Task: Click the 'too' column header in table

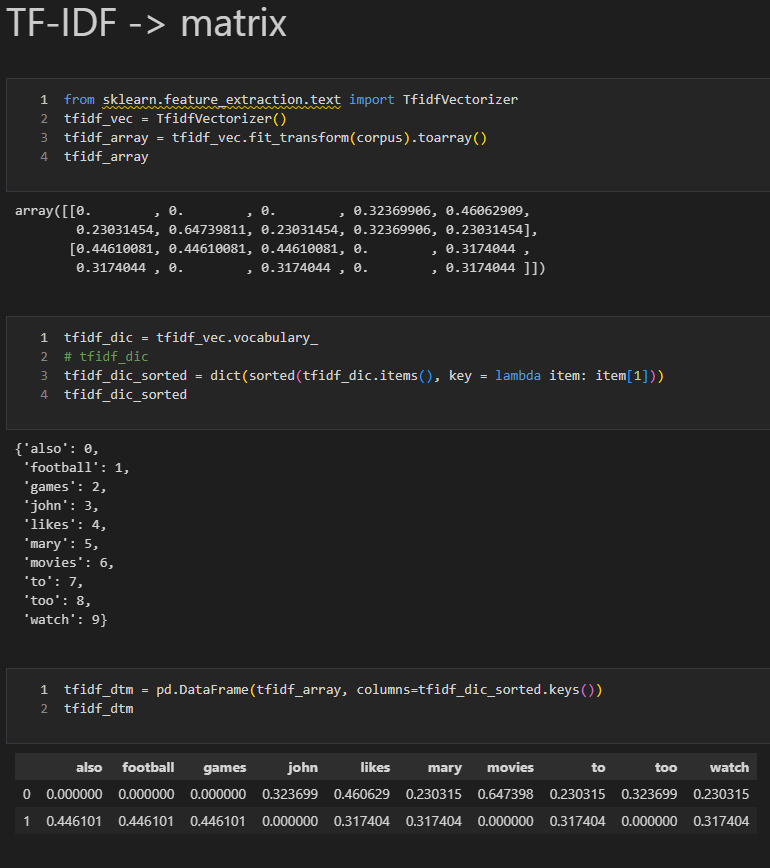Action: tap(665, 767)
